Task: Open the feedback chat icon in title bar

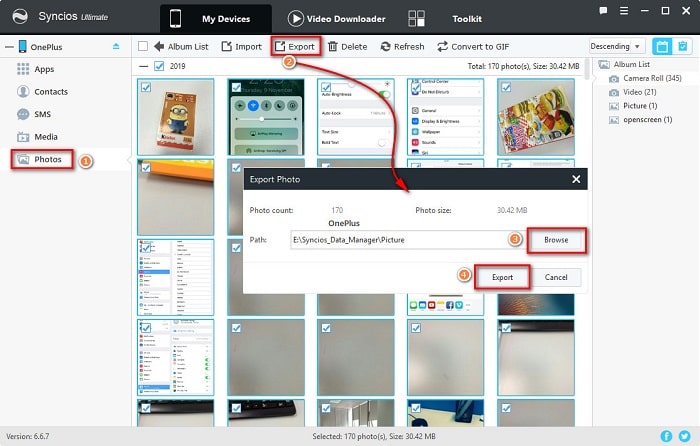Action: click(603, 11)
